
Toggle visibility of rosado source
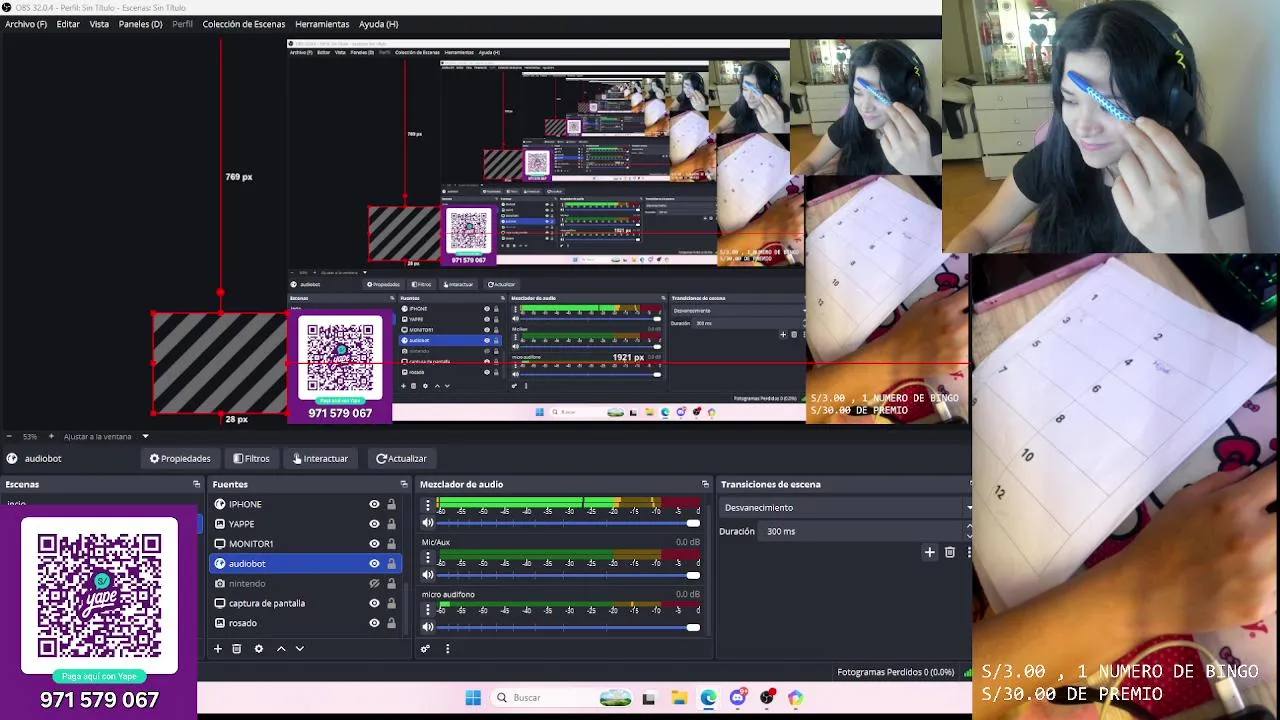tap(374, 623)
